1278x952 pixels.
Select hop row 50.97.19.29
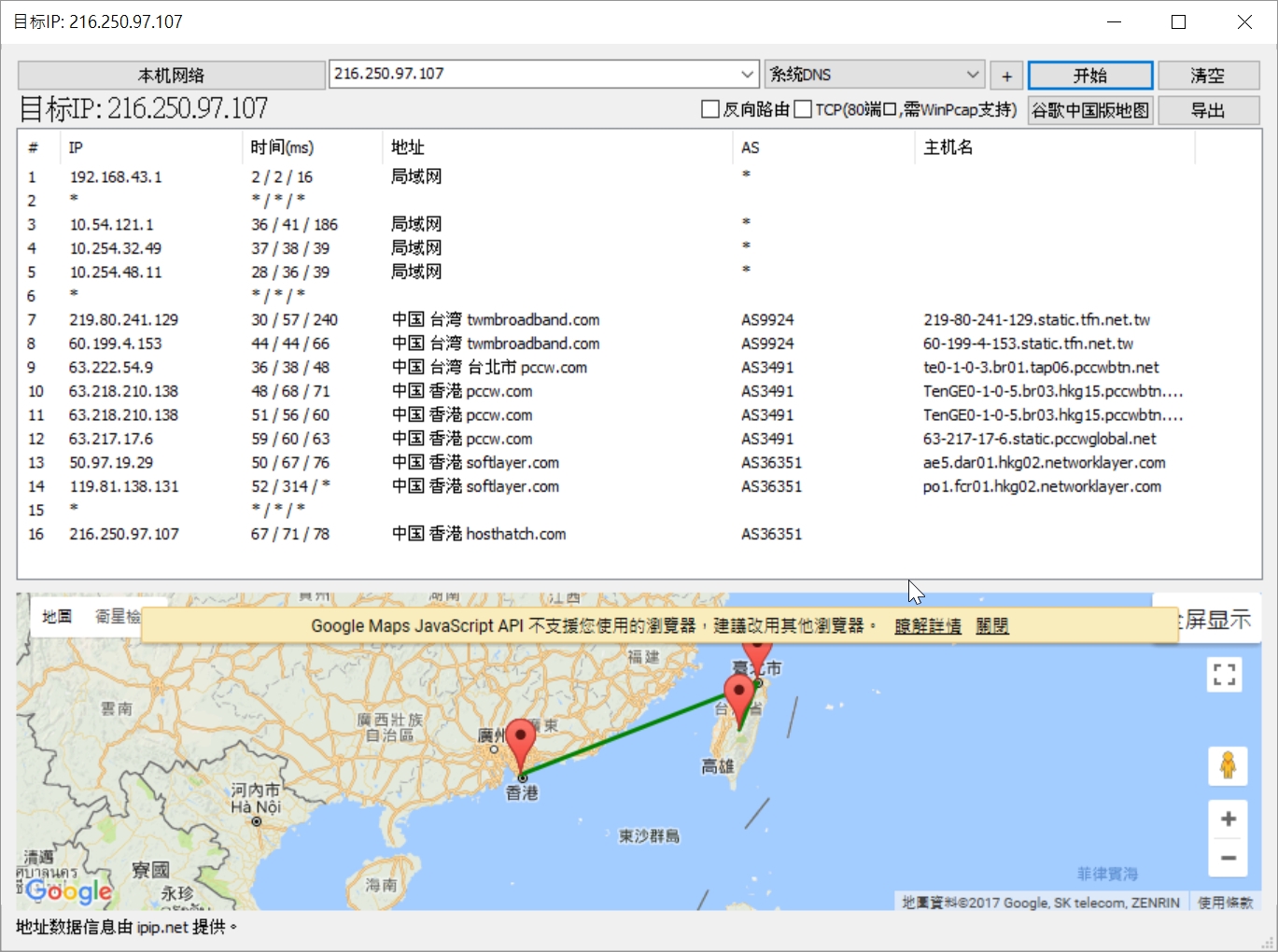point(639,462)
